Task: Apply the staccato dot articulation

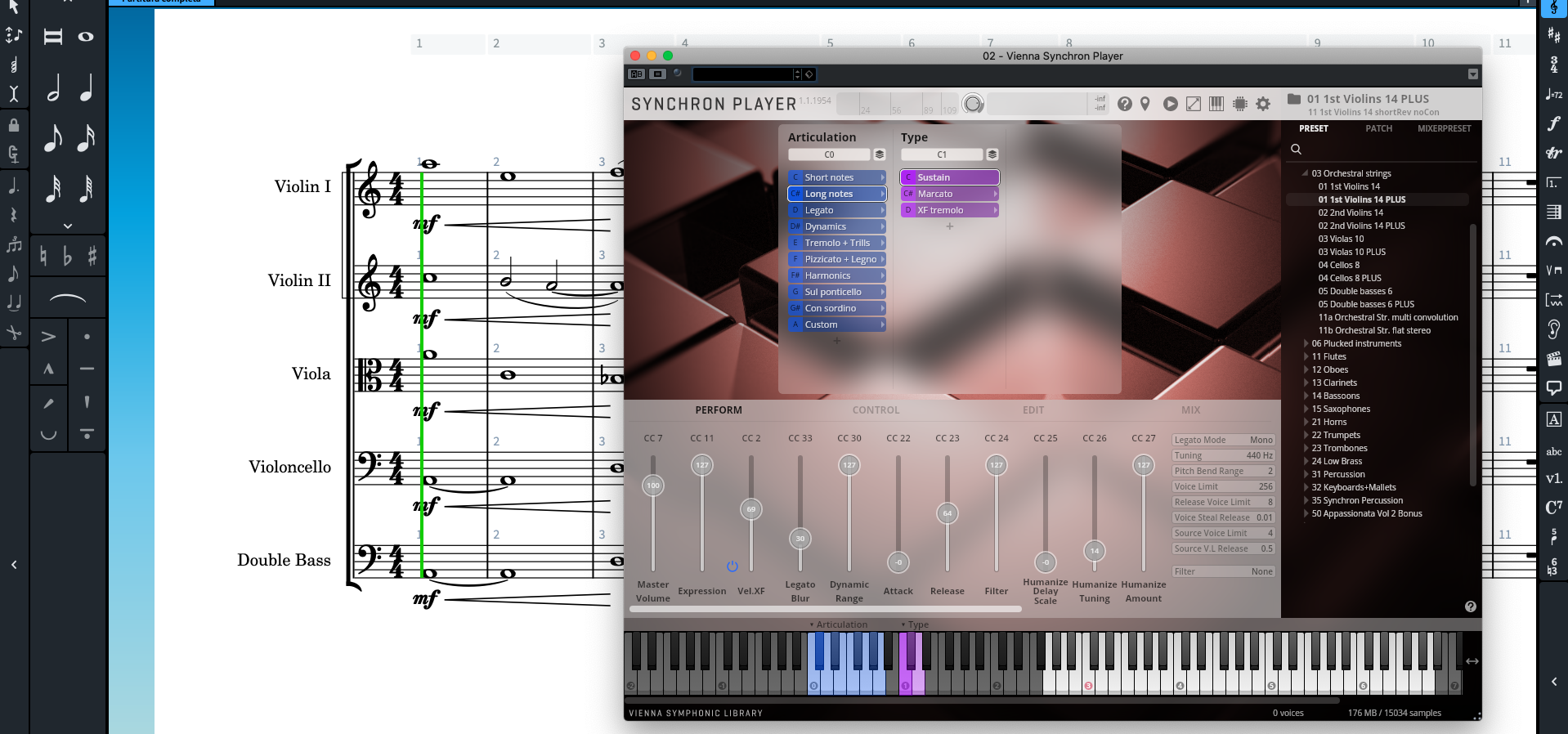Action: (87, 336)
